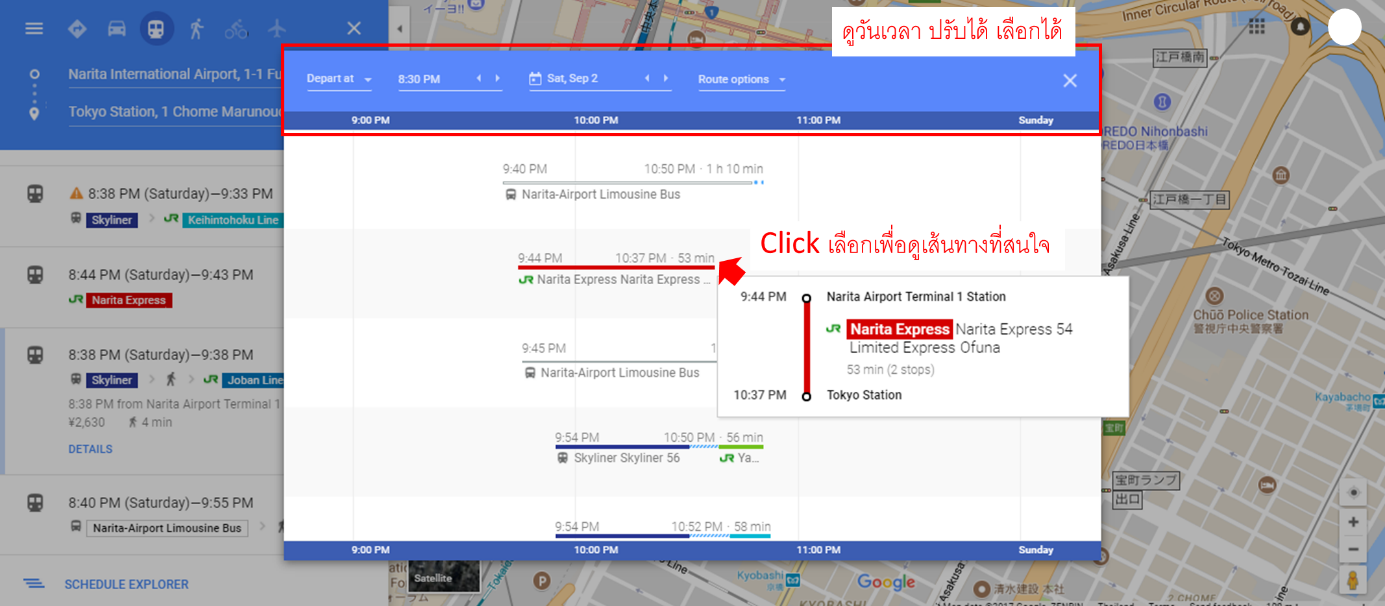Select the 9:45 PM Limousine Bus timeline trip
Screen dimensions: 1385x606
click(x=620, y=361)
